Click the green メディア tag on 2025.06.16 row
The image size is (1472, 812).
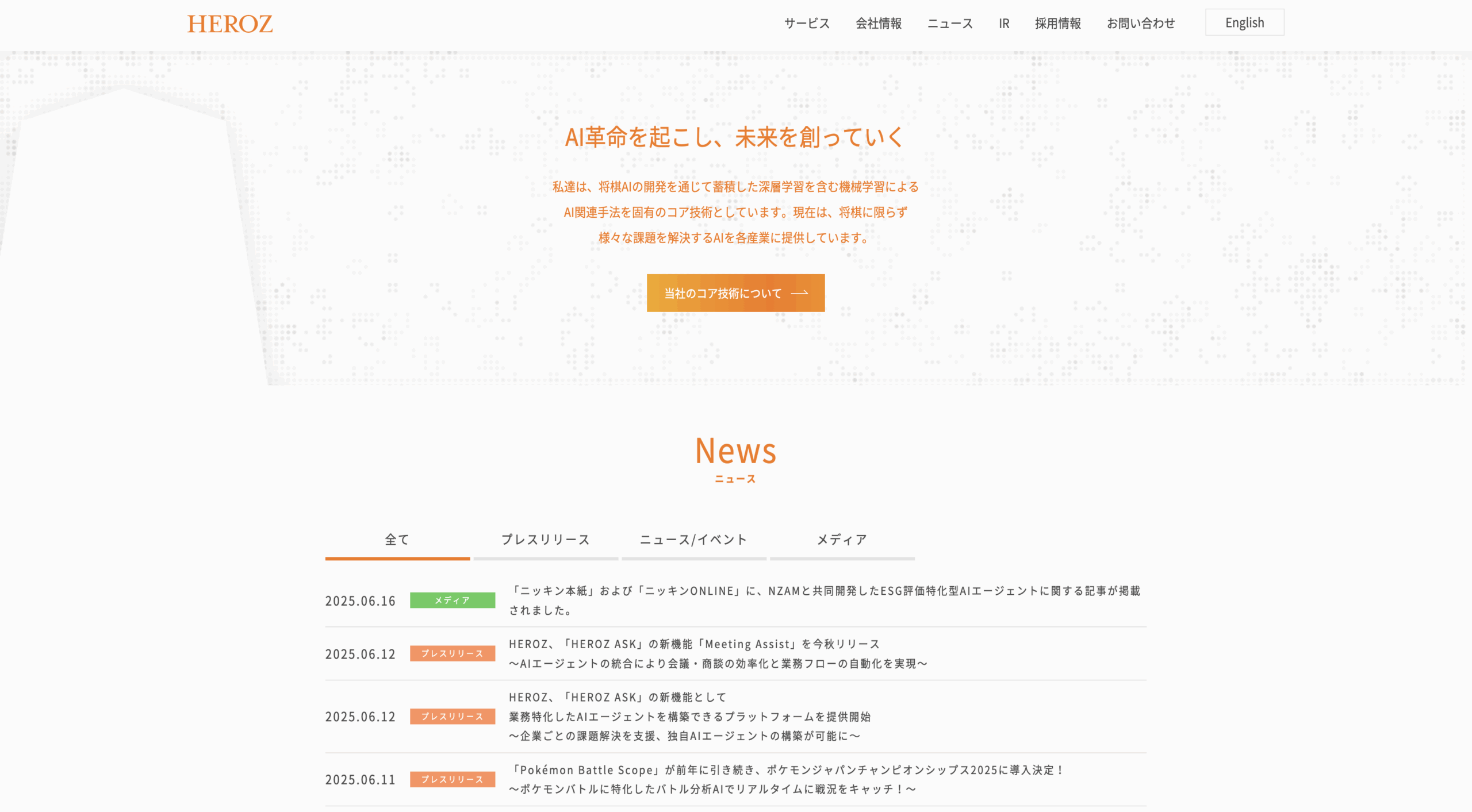[x=453, y=601]
